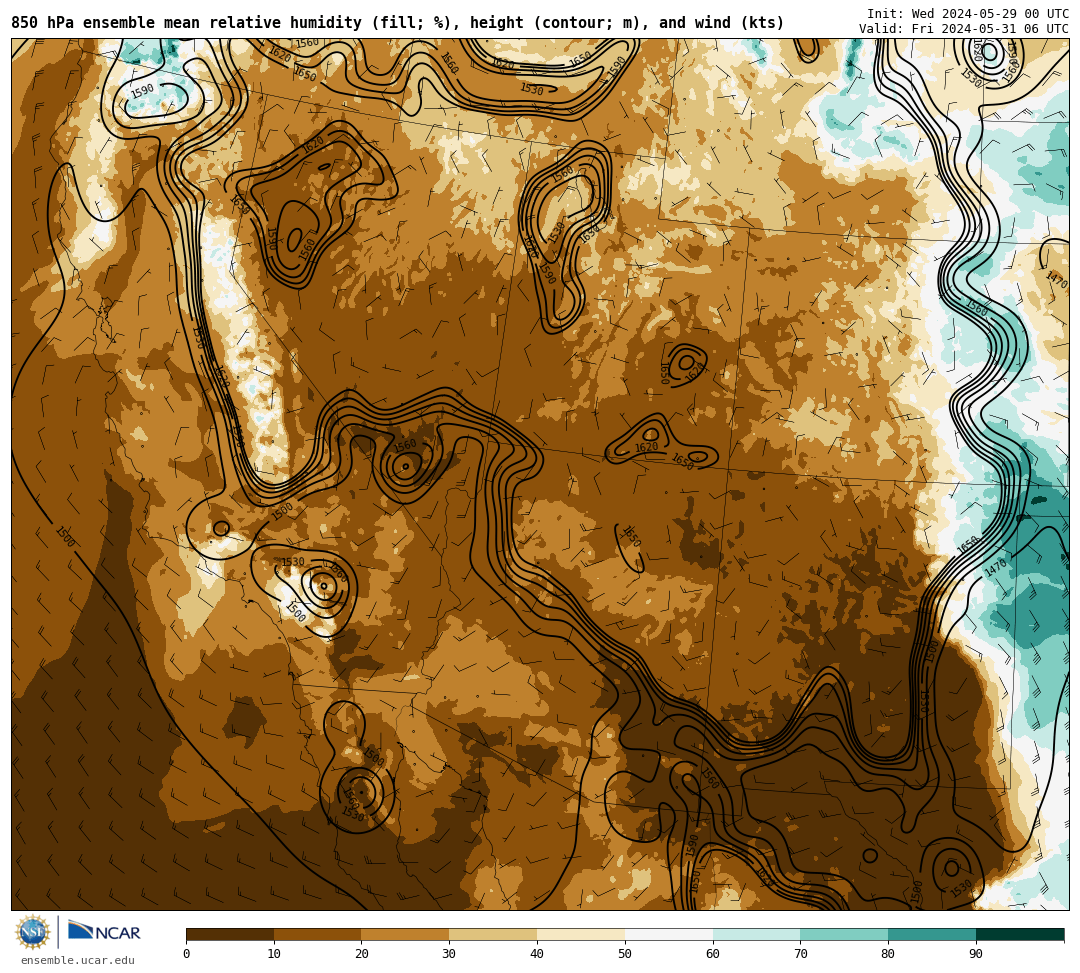The height and width of the screenshot is (973, 1080).
Task: Click the colorbar tick label 40
Action: coord(537,954)
